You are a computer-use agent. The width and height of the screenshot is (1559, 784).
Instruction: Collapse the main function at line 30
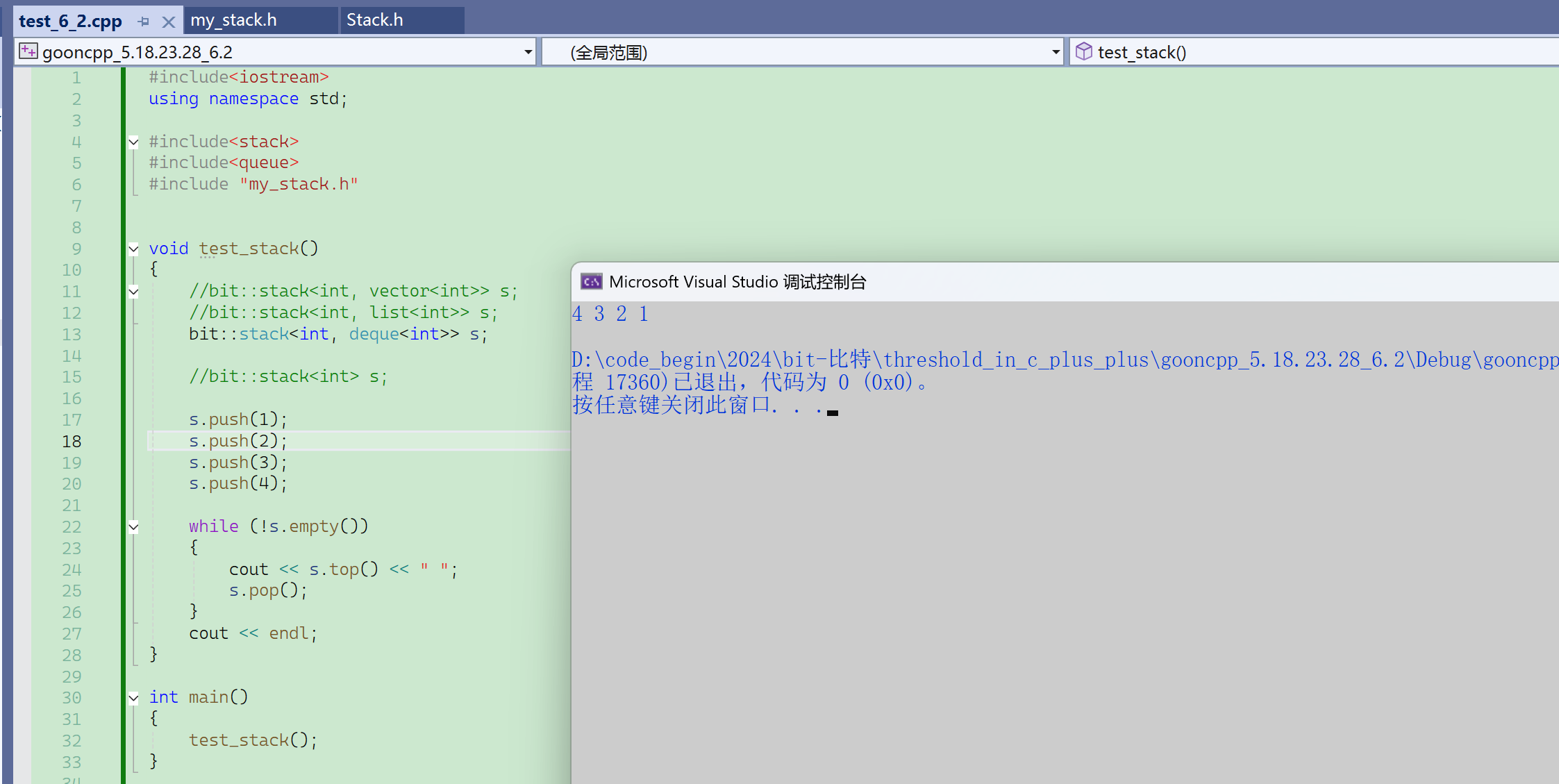click(133, 698)
